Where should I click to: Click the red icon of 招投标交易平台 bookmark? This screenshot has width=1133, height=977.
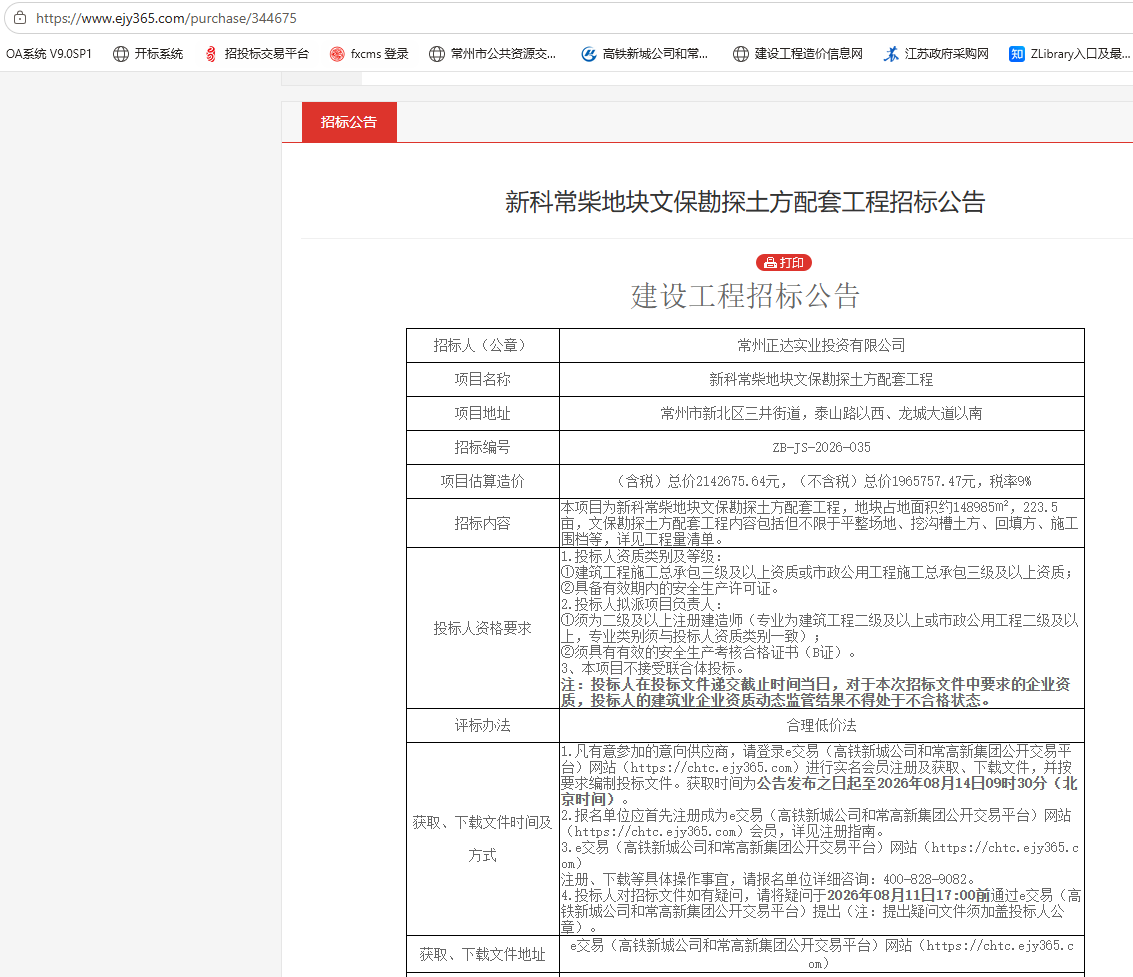click(210, 53)
